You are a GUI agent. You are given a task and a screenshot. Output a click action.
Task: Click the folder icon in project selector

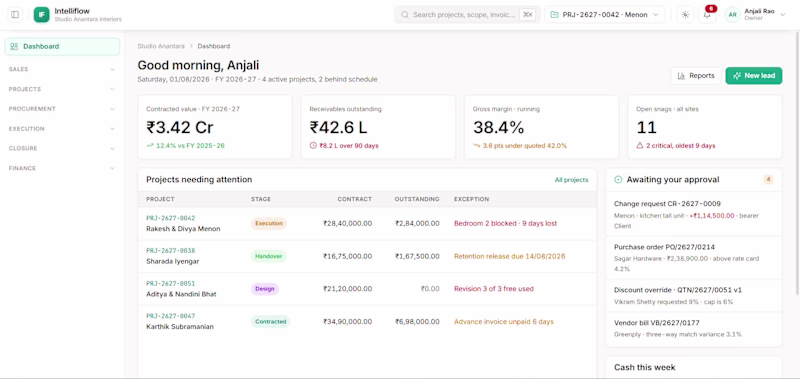554,15
